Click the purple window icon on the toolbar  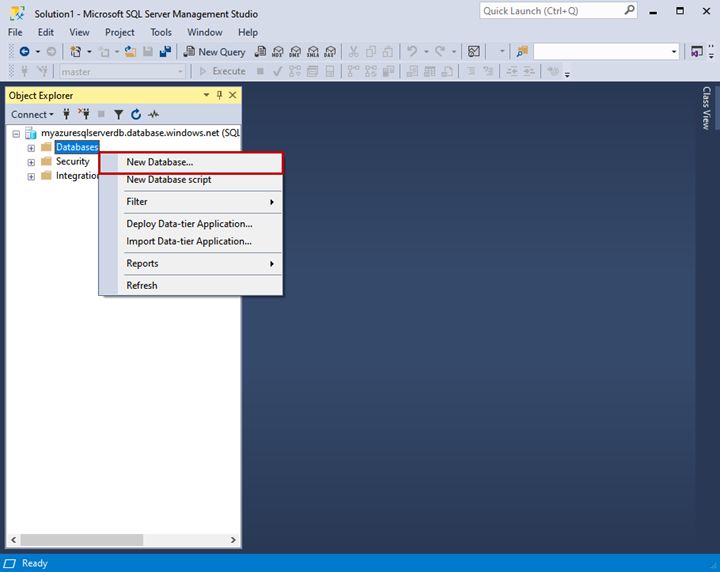click(697, 52)
